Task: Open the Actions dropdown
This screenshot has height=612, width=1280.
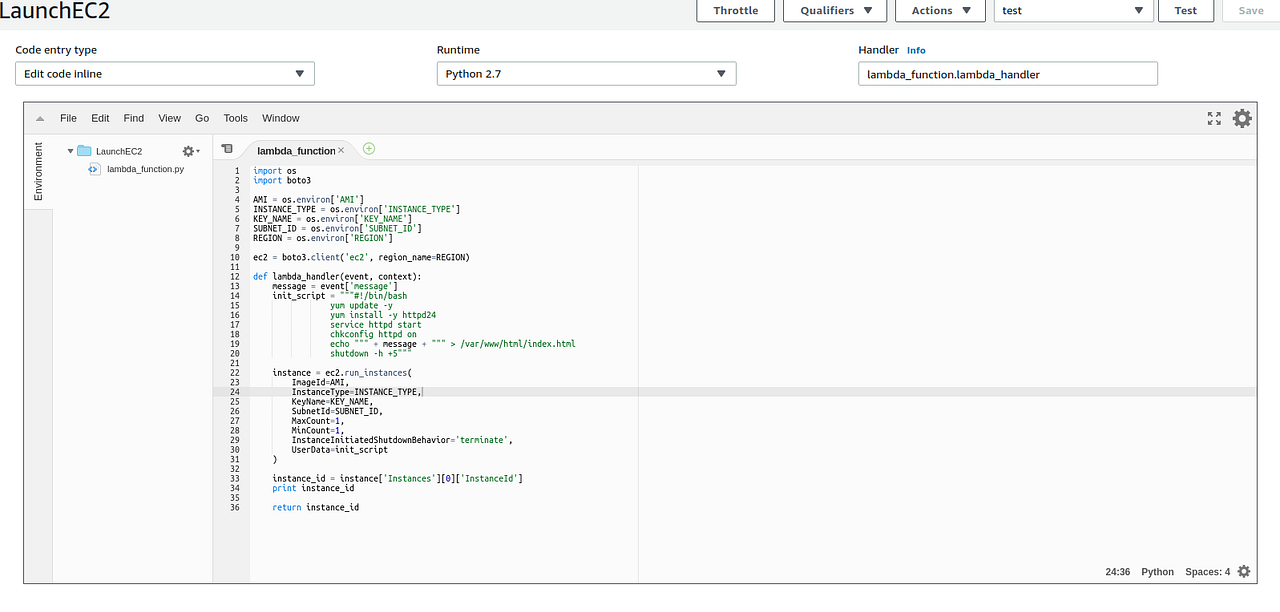Action: pos(939,11)
